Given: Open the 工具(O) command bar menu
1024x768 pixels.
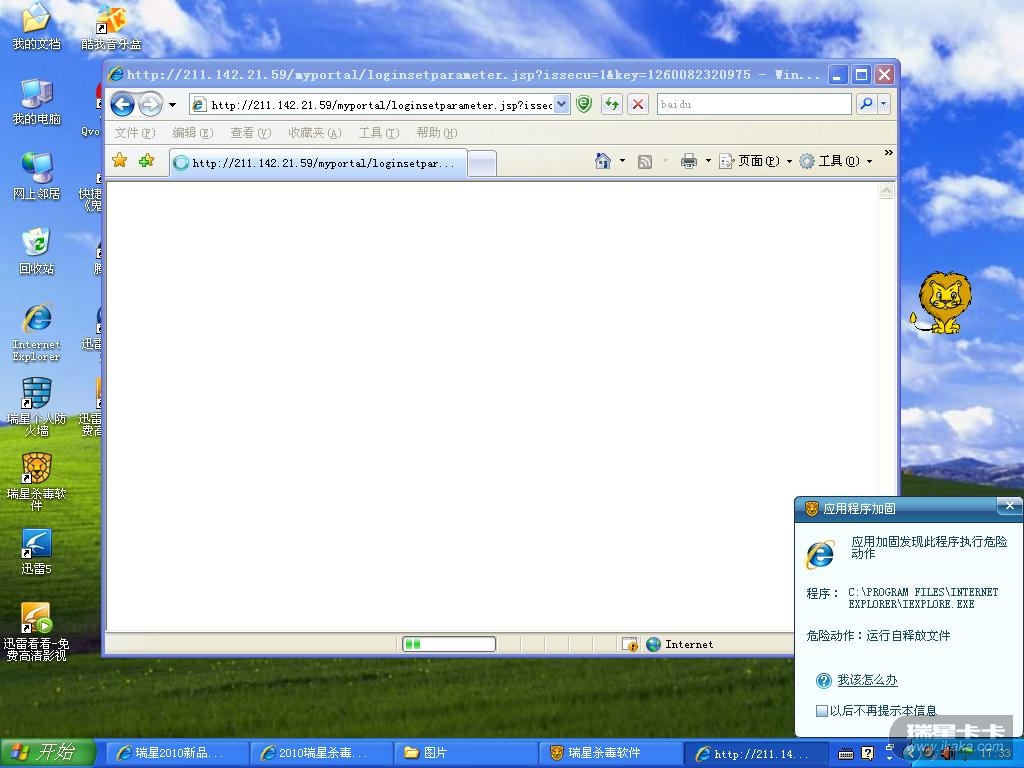Looking at the screenshot, I should [836, 161].
